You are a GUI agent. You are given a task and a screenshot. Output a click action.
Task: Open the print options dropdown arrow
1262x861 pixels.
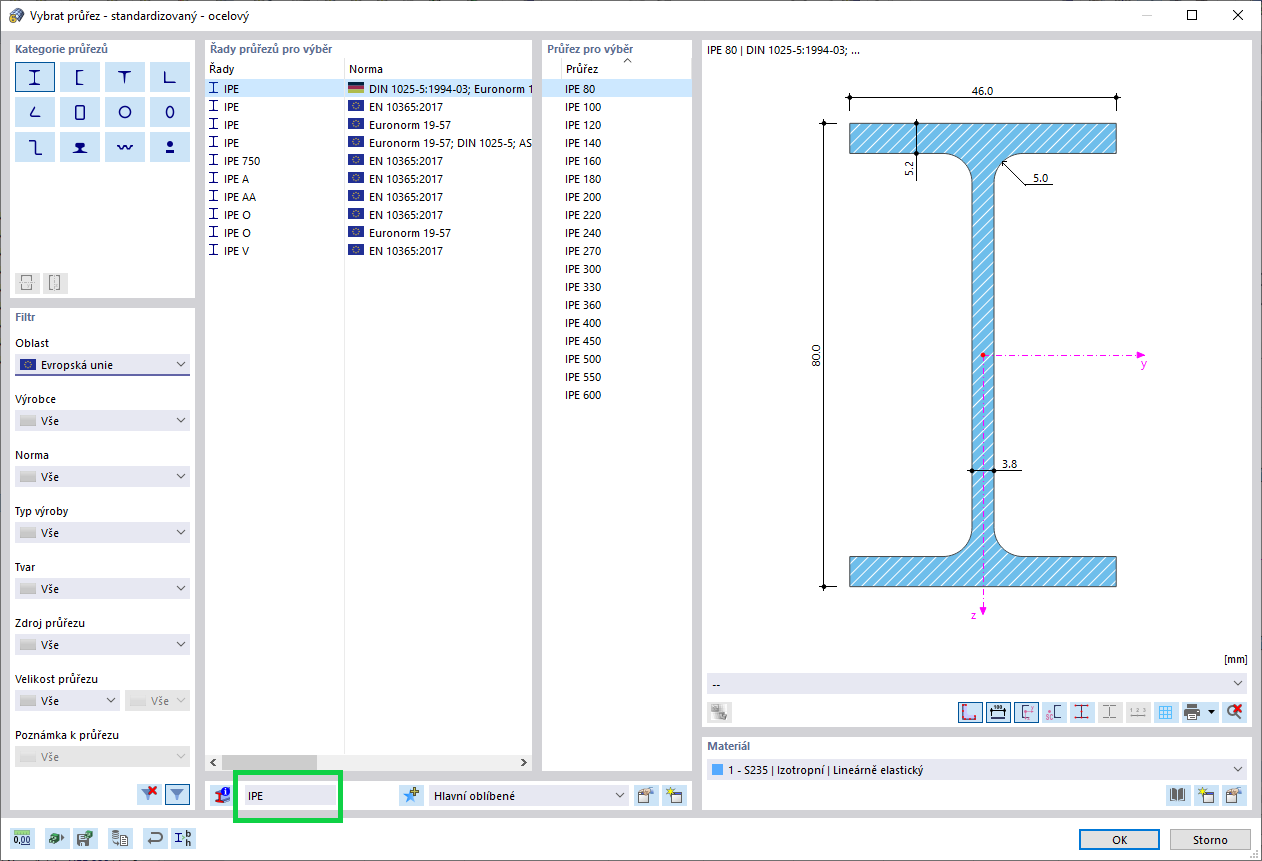tap(1212, 712)
